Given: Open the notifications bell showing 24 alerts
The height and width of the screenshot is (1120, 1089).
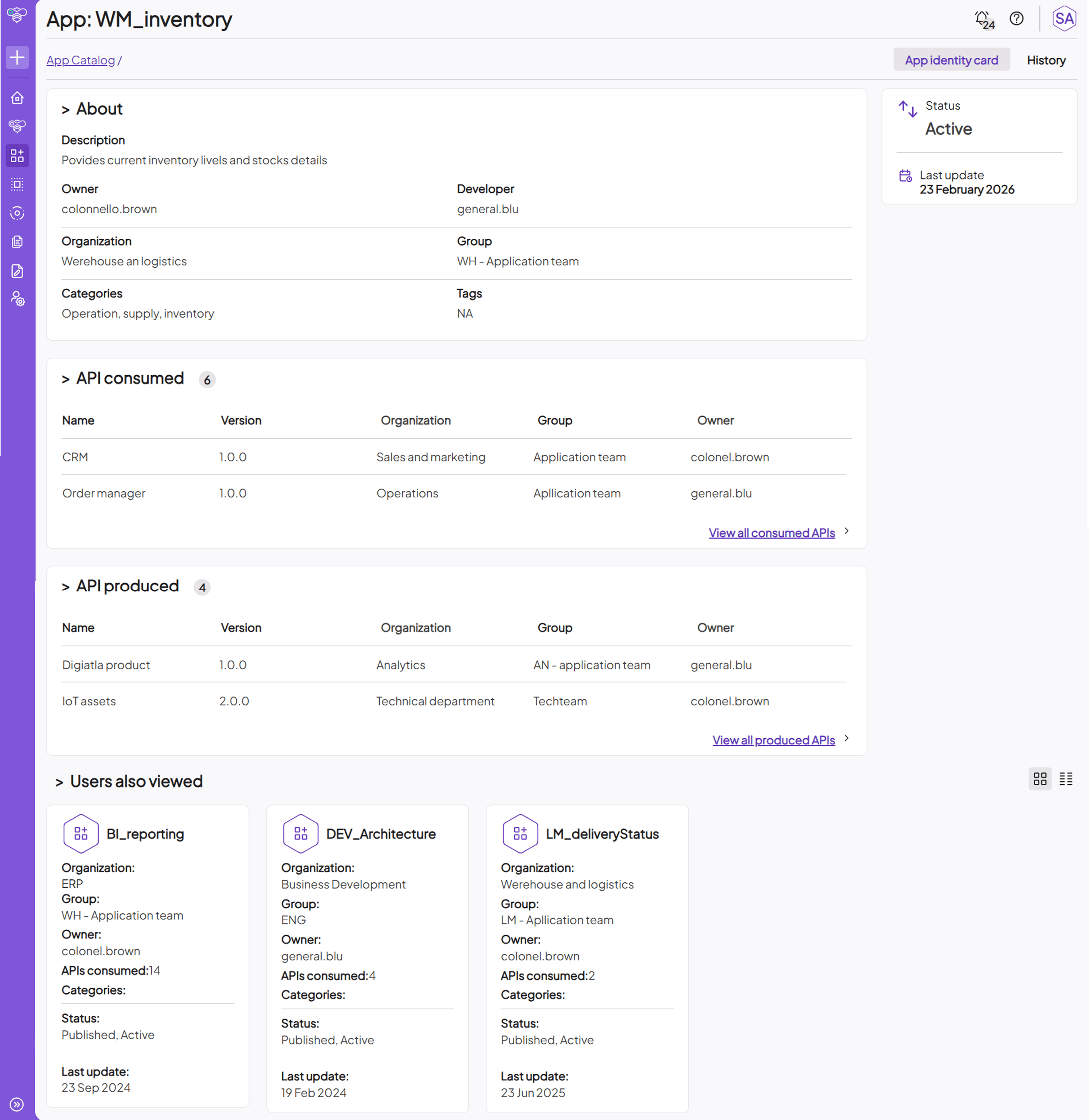Looking at the screenshot, I should pyautogui.click(x=982, y=18).
